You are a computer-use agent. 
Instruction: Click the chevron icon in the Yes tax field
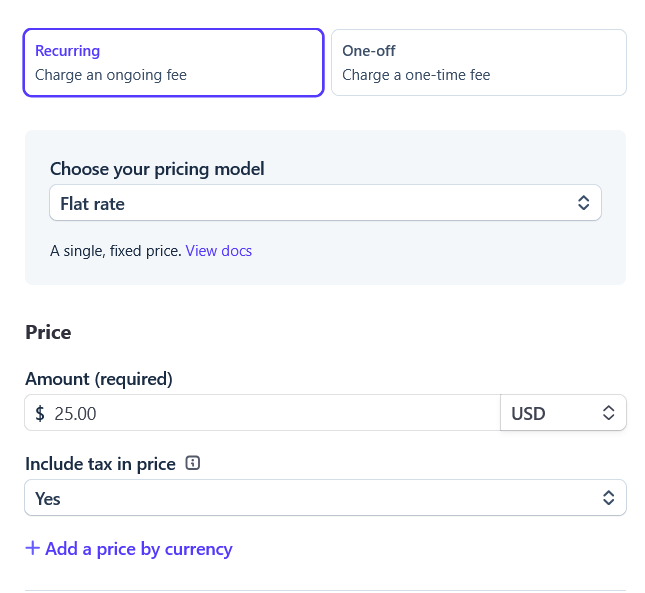coord(608,498)
